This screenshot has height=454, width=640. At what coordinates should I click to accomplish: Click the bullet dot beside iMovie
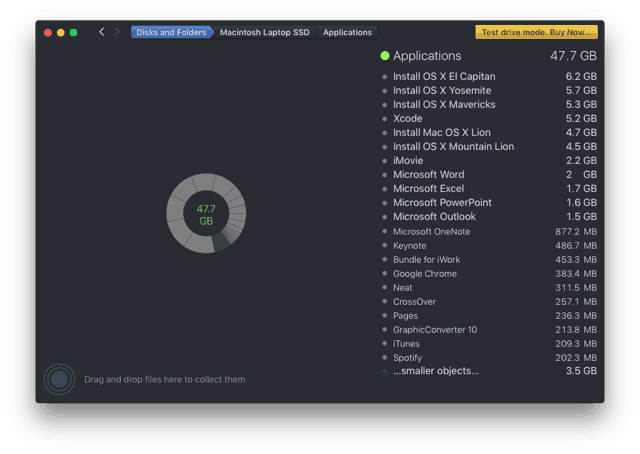tap(384, 161)
